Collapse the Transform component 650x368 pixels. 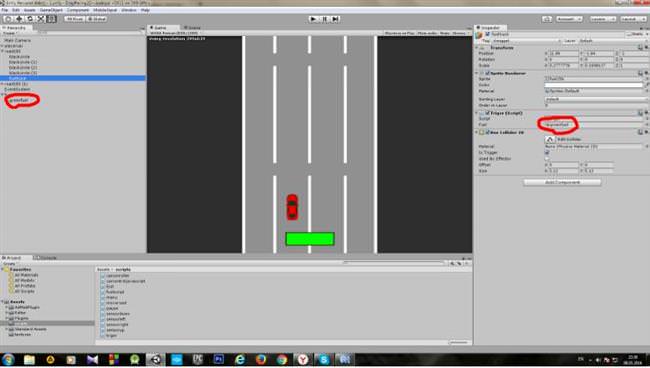[477, 48]
